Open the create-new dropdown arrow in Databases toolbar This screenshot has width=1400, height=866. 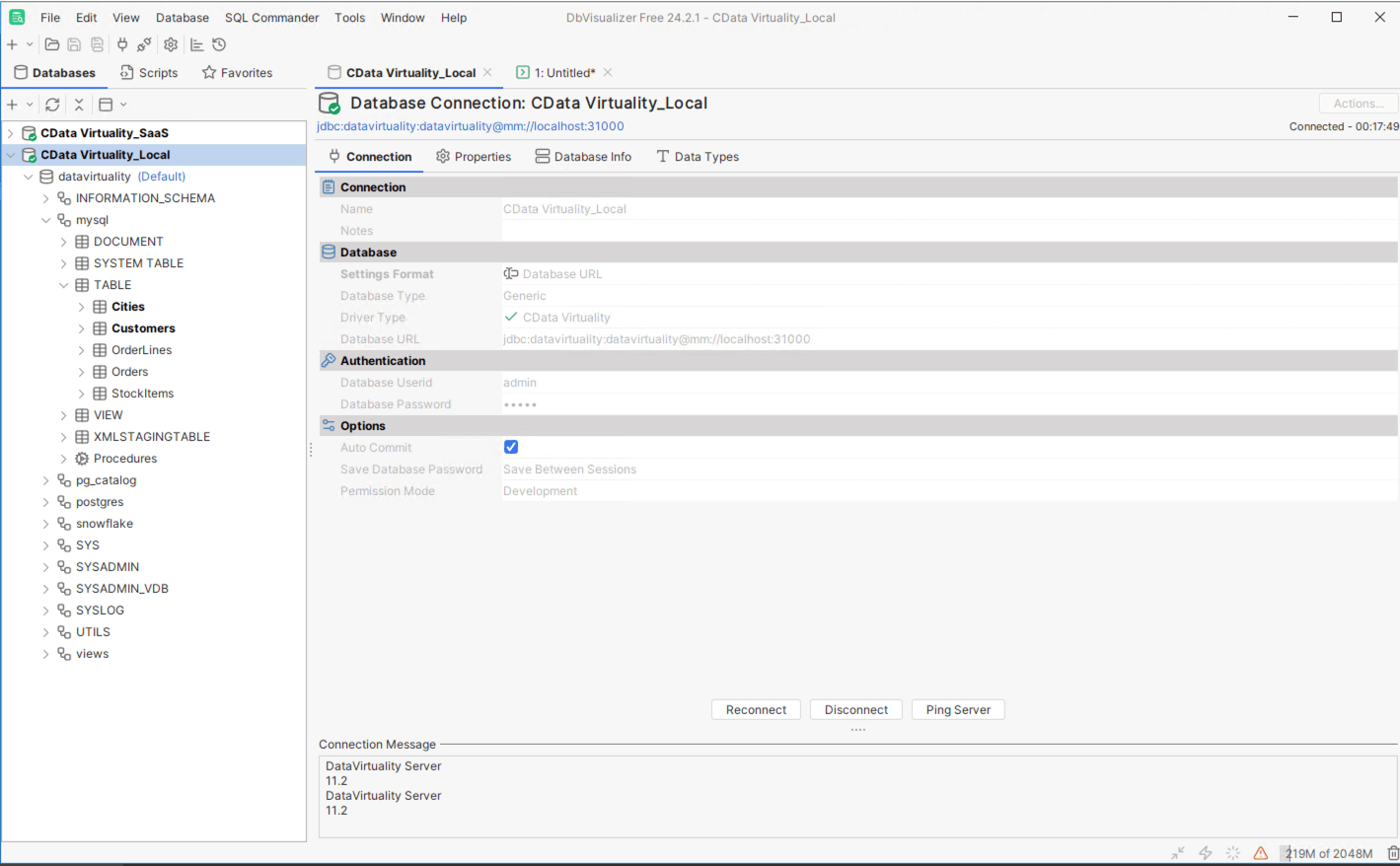pyautogui.click(x=30, y=105)
